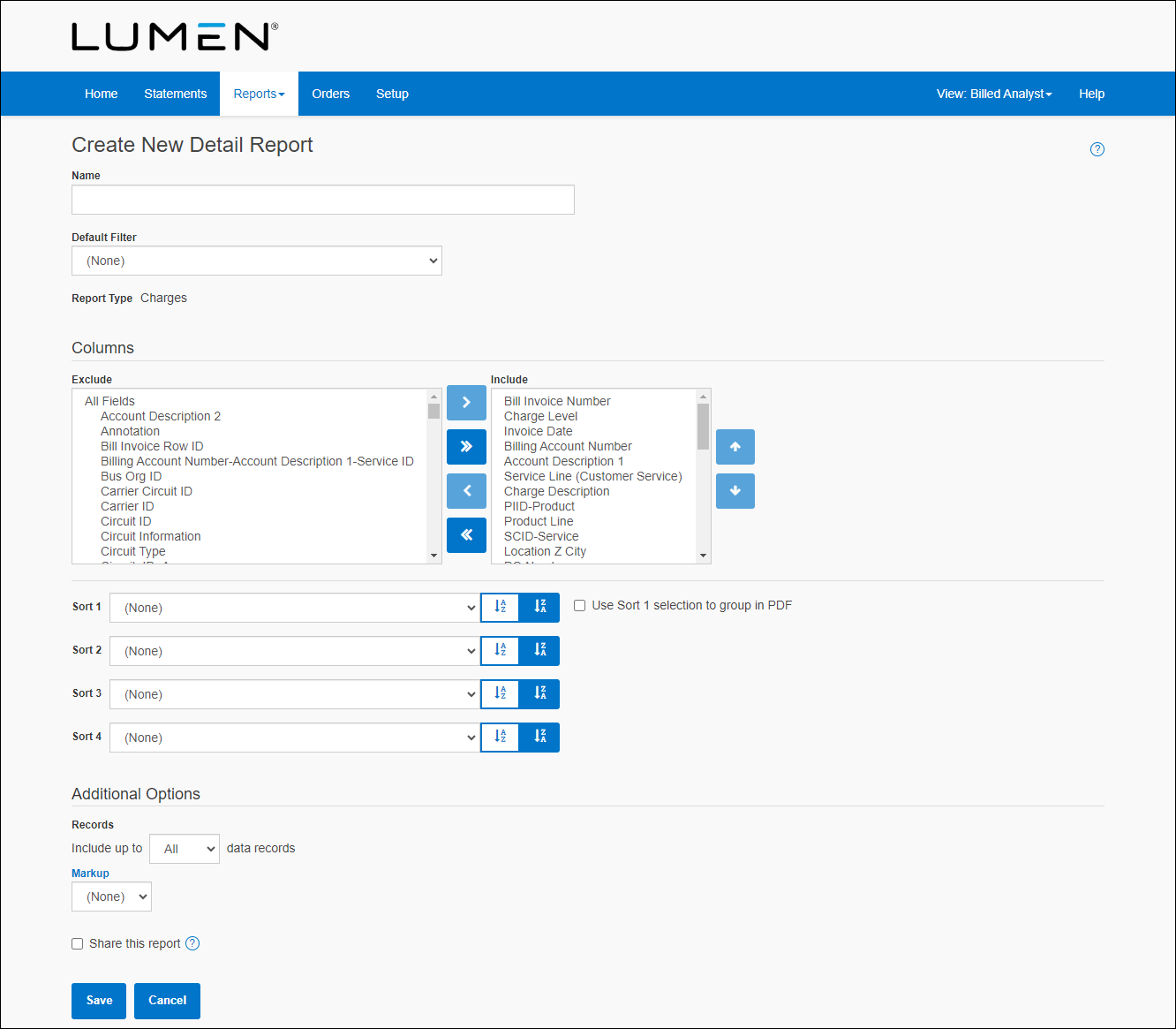Select Circuit Type in Exclude list

[132, 551]
